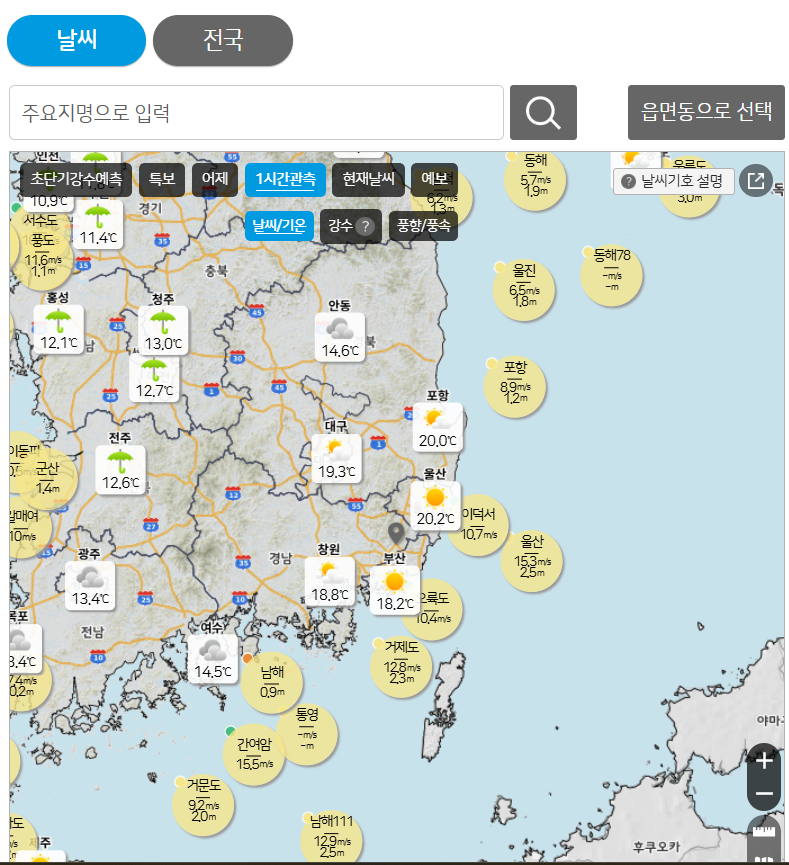Select the 초단기강수예측 map mode
This screenshot has width=789, height=865.
[76, 179]
